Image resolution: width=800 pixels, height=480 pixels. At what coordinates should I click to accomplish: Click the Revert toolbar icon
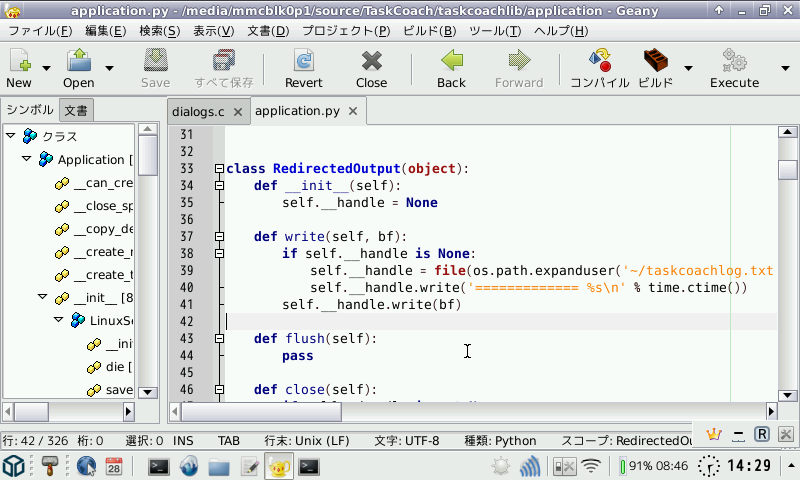tap(304, 60)
